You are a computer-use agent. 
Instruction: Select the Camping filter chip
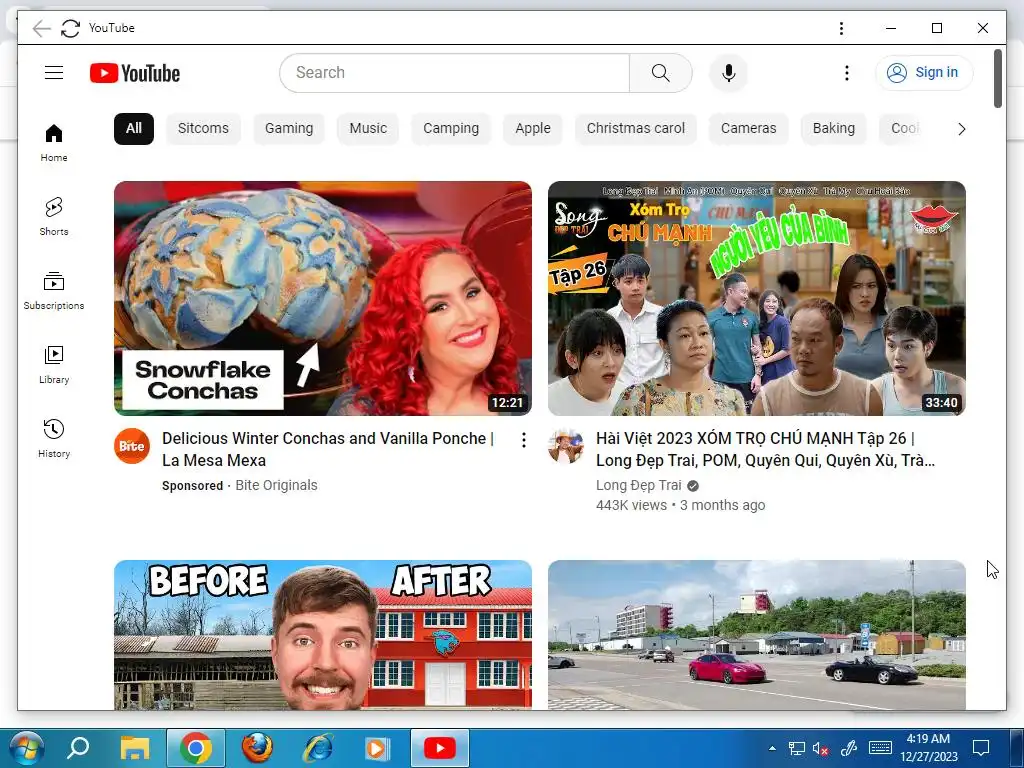(451, 129)
